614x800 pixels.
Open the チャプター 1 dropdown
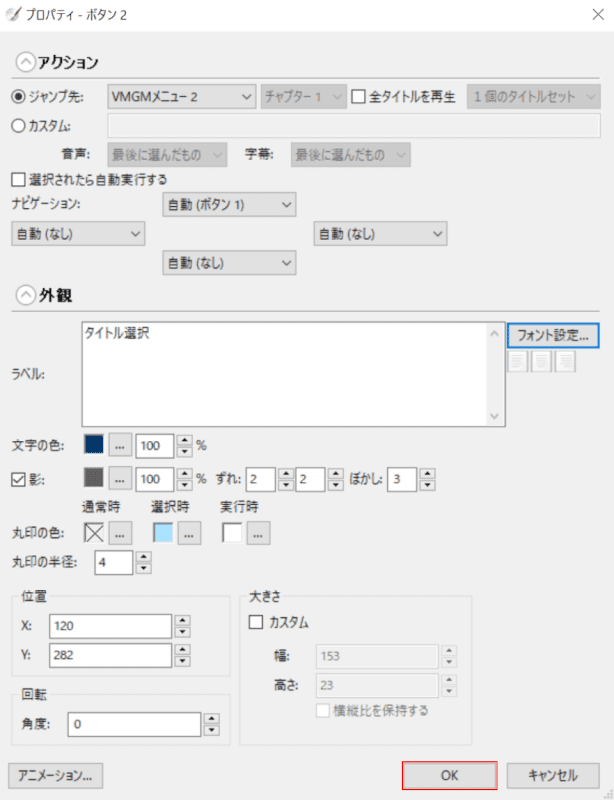(x=304, y=96)
